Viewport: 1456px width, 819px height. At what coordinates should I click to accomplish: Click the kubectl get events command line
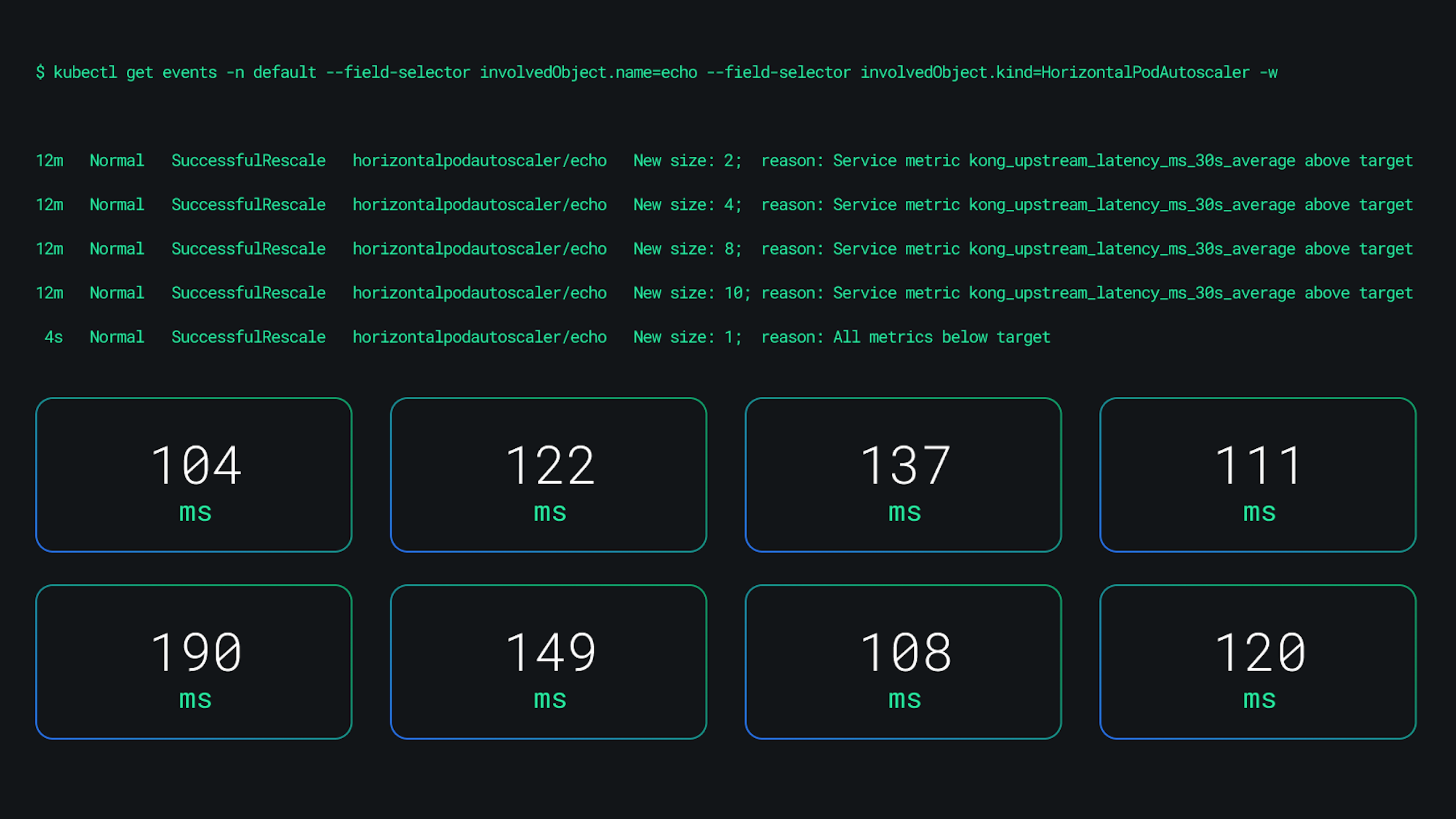click(656, 73)
